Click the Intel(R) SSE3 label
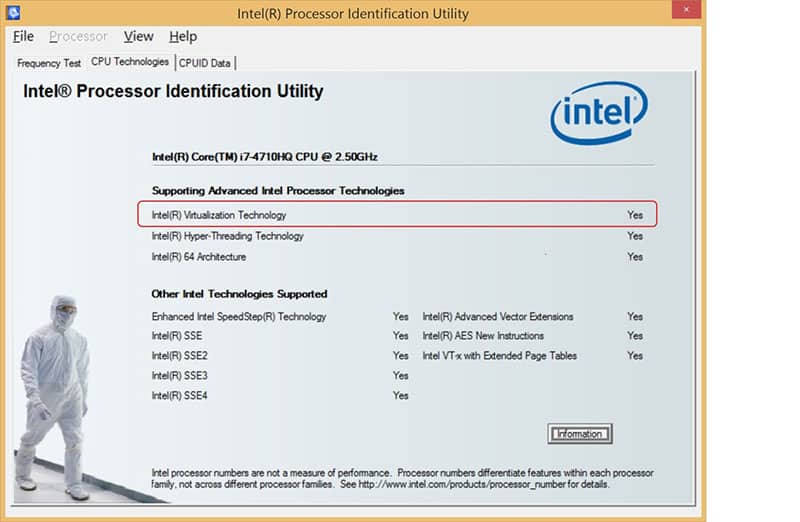800x522 pixels. coord(180,376)
